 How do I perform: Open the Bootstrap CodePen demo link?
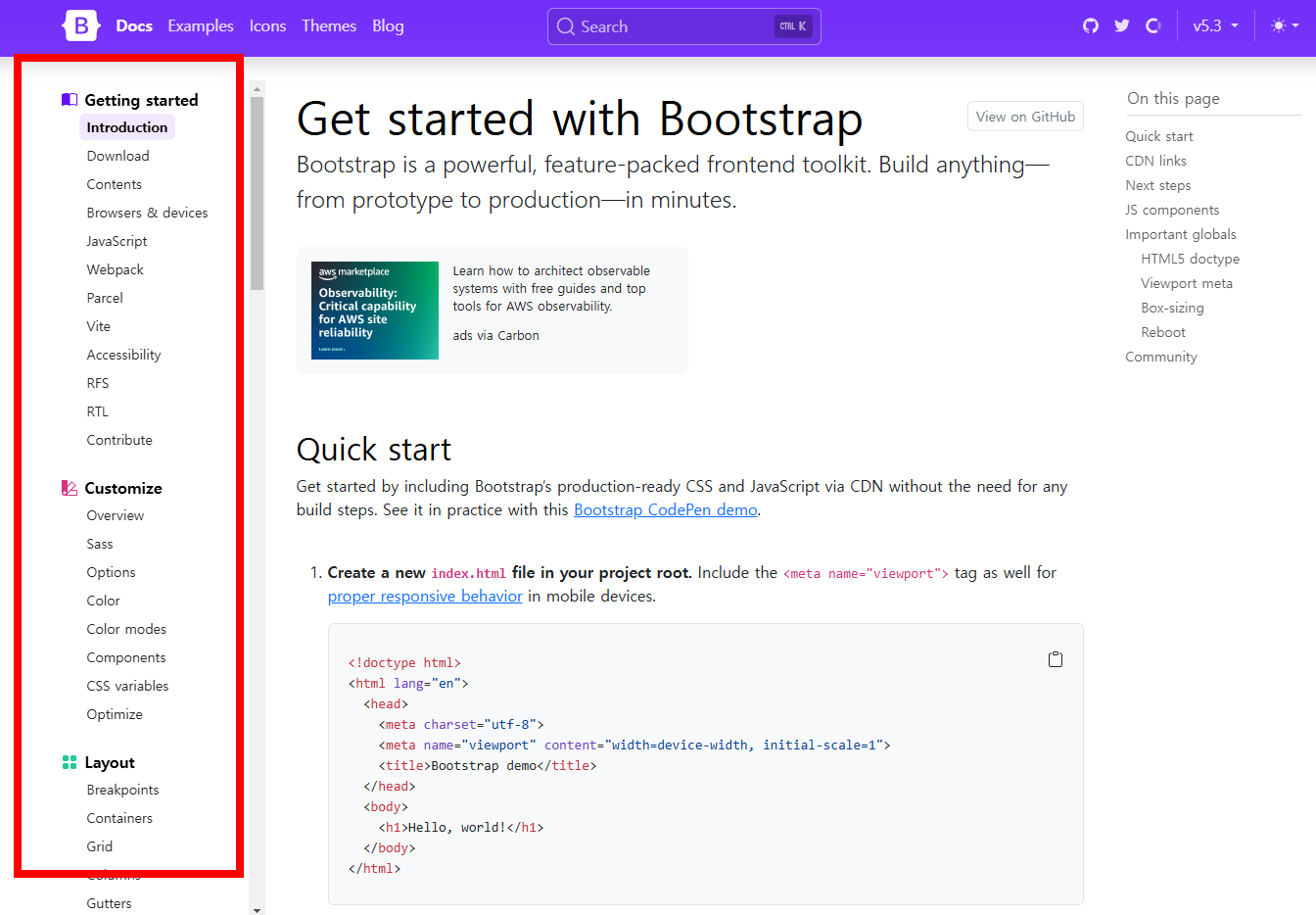point(666,509)
